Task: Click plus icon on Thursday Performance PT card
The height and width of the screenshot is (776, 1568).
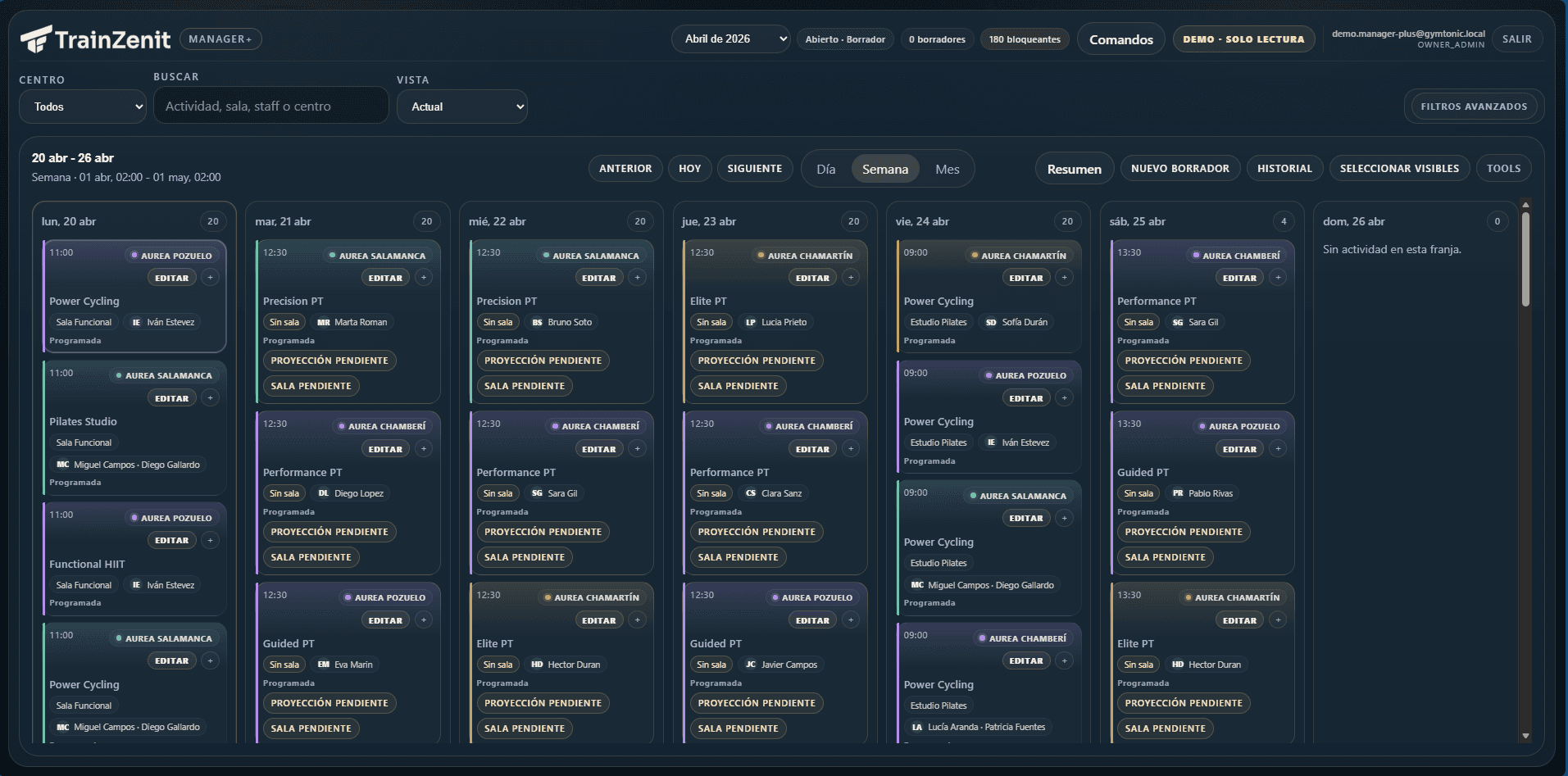Action: (851, 449)
